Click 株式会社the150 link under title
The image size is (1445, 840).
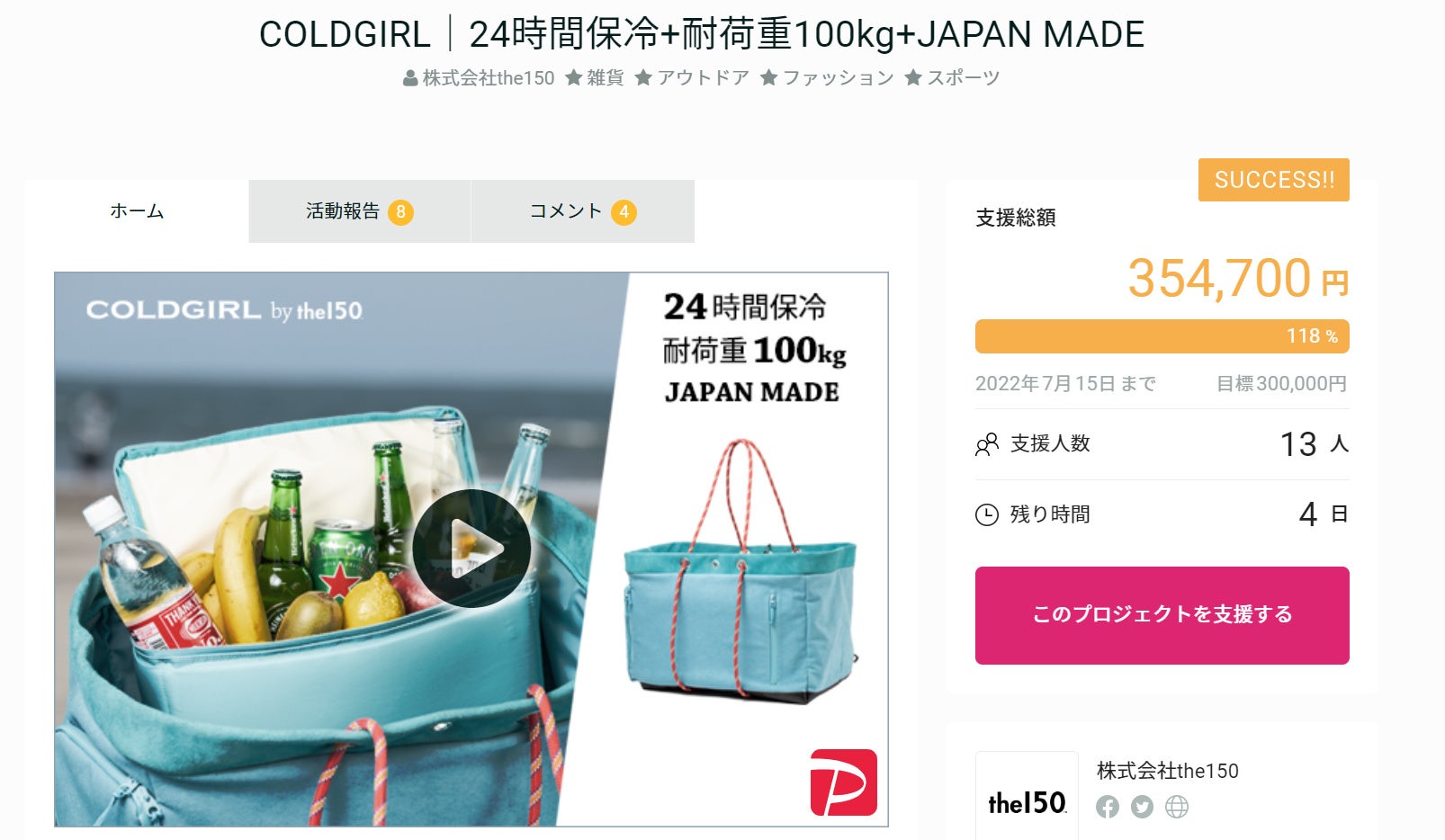coord(489,78)
